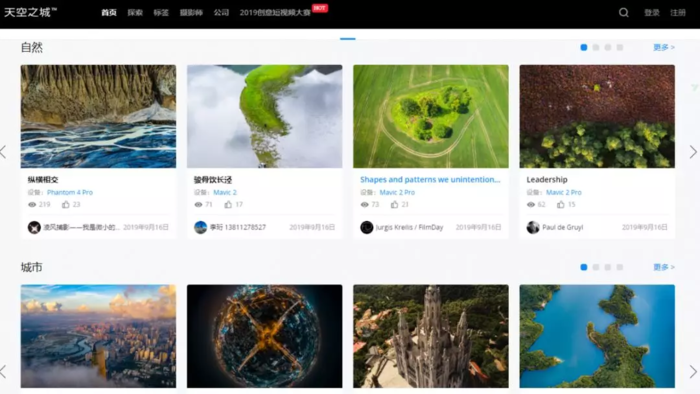Open the 公司 menu item

click(x=221, y=12)
